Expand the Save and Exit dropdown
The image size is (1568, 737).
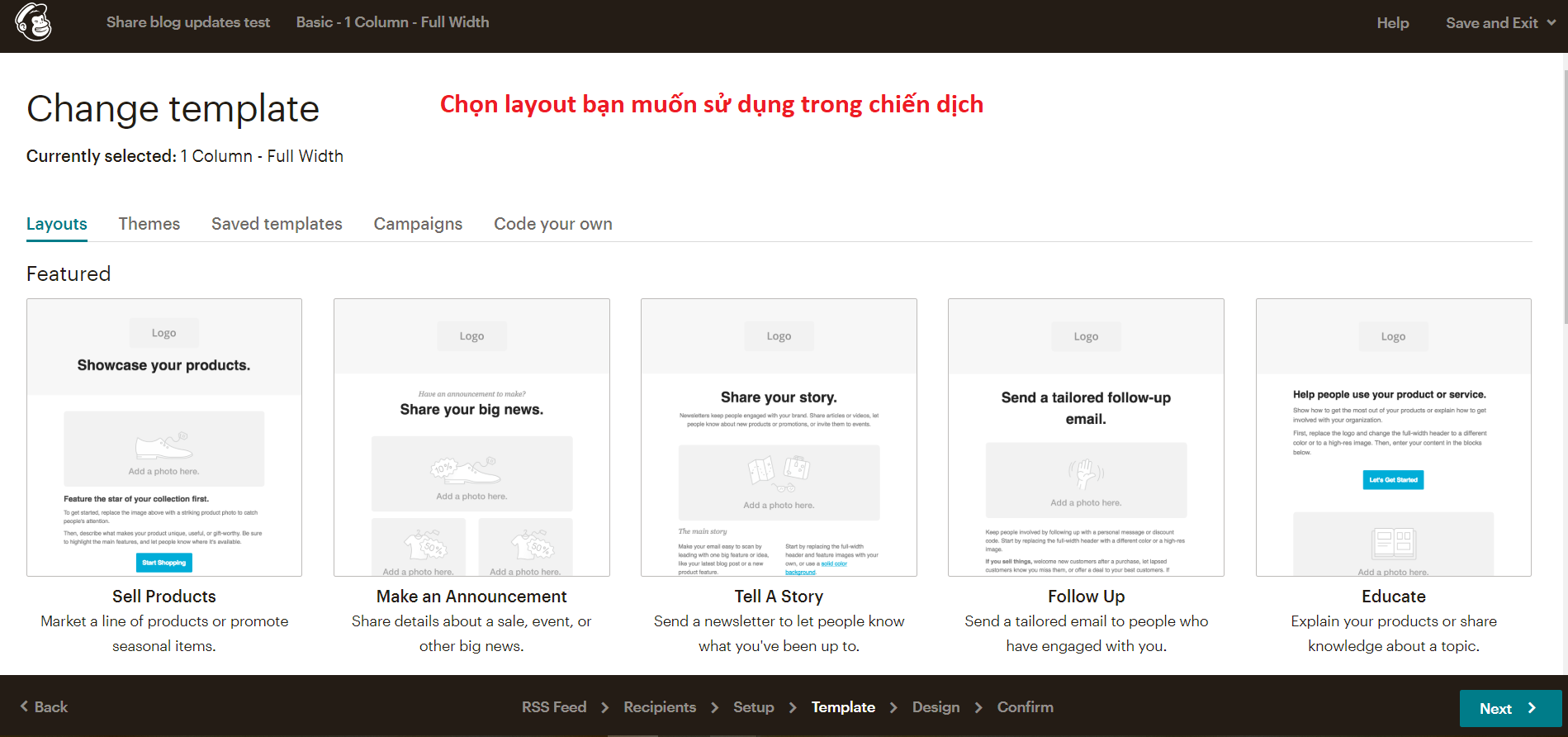[1499, 23]
